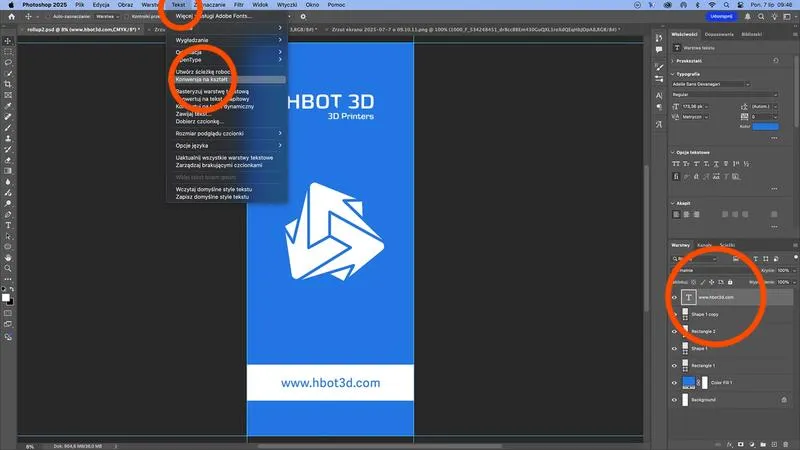Switch to the Kanały tab
Image resolution: width=800 pixels, height=450 pixels.
705,245
